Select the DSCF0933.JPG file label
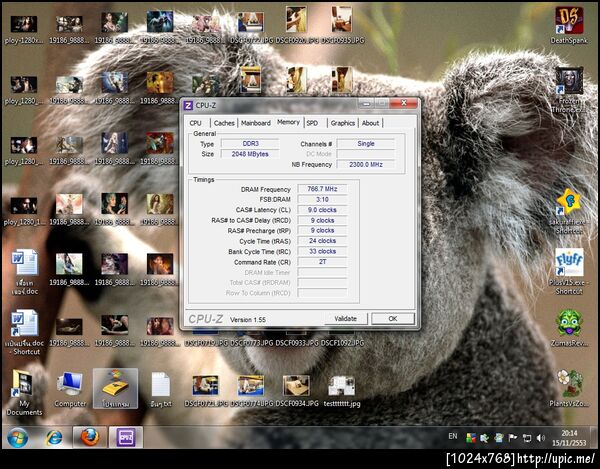This screenshot has width=600, height=469. [297, 343]
